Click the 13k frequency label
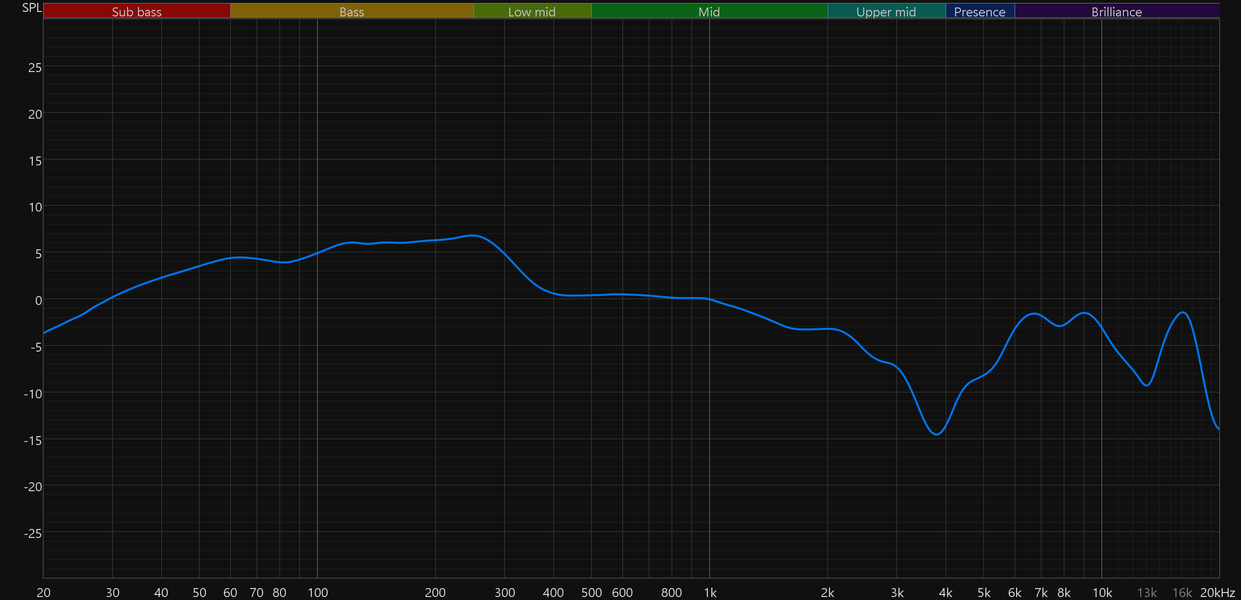The image size is (1241, 600). pos(1147,592)
